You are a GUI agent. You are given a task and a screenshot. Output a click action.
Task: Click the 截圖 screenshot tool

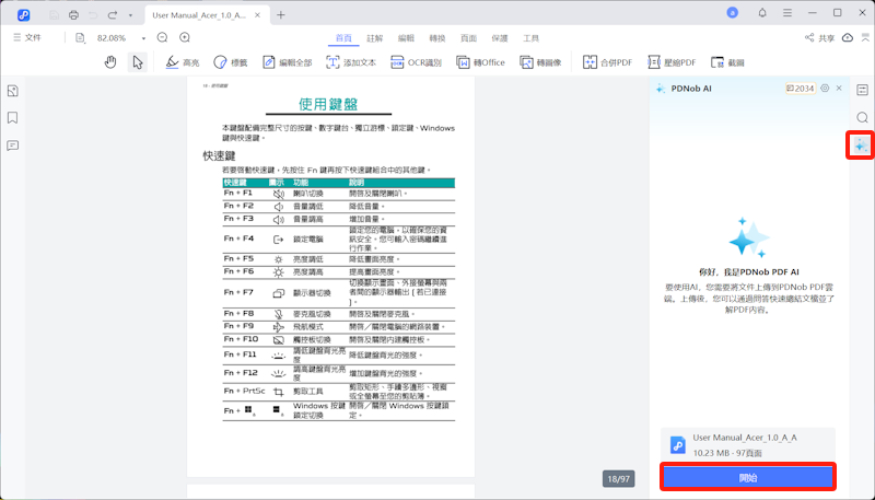pyautogui.click(x=728, y=62)
